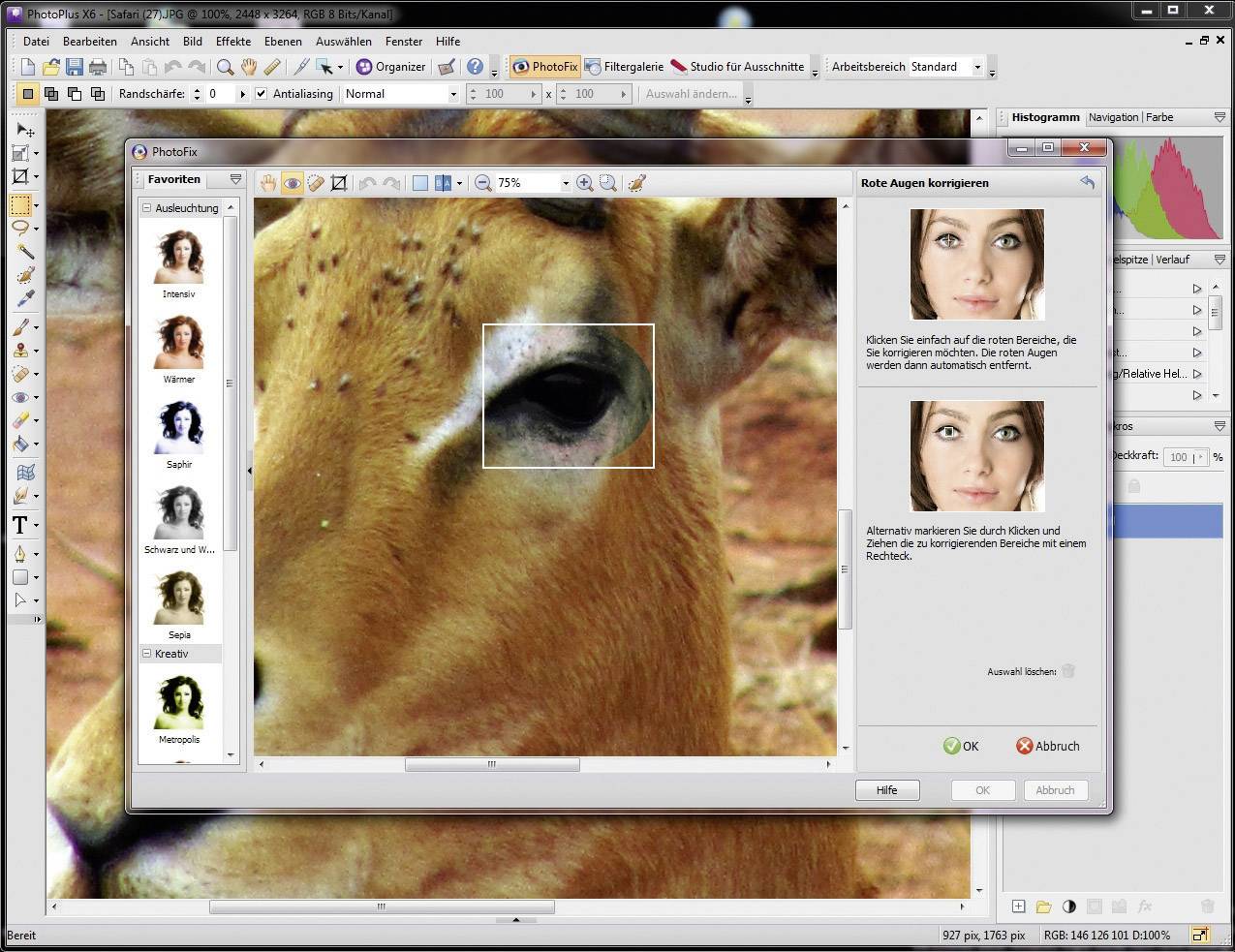
Task: Select the single view mode icon
Action: click(419, 182)
